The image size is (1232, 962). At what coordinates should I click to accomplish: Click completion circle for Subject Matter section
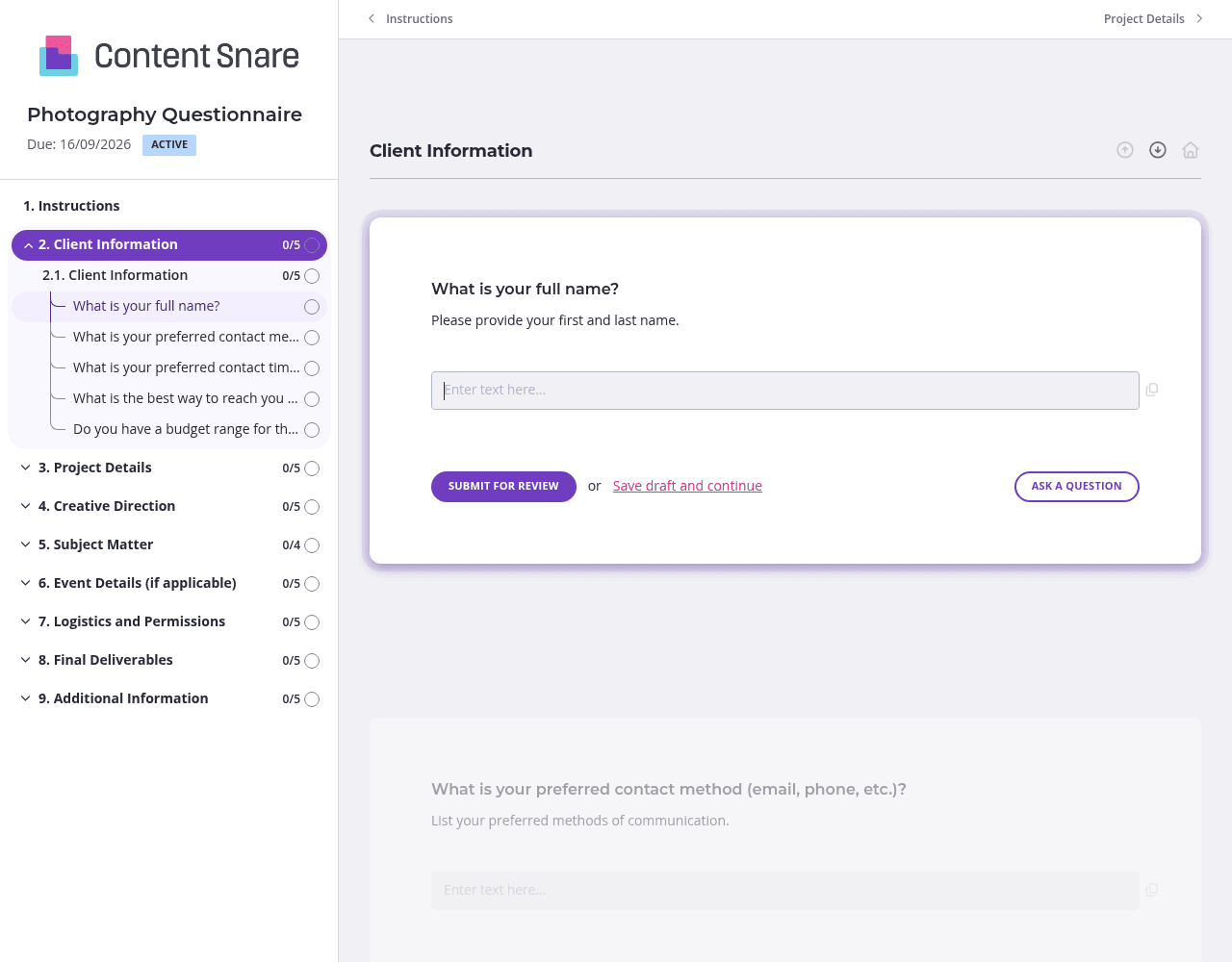coord(312,545)
